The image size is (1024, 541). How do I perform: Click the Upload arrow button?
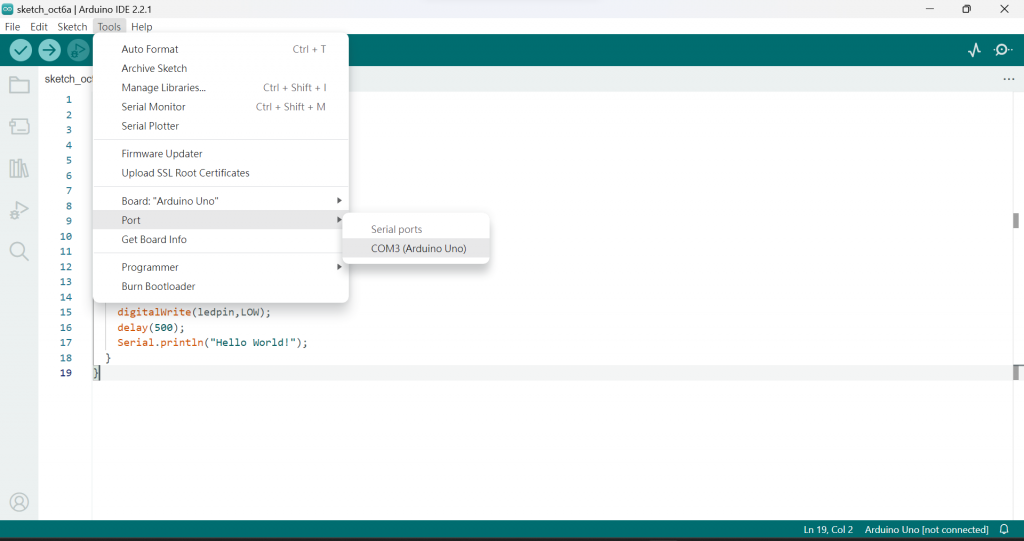[x=49, y=50]
